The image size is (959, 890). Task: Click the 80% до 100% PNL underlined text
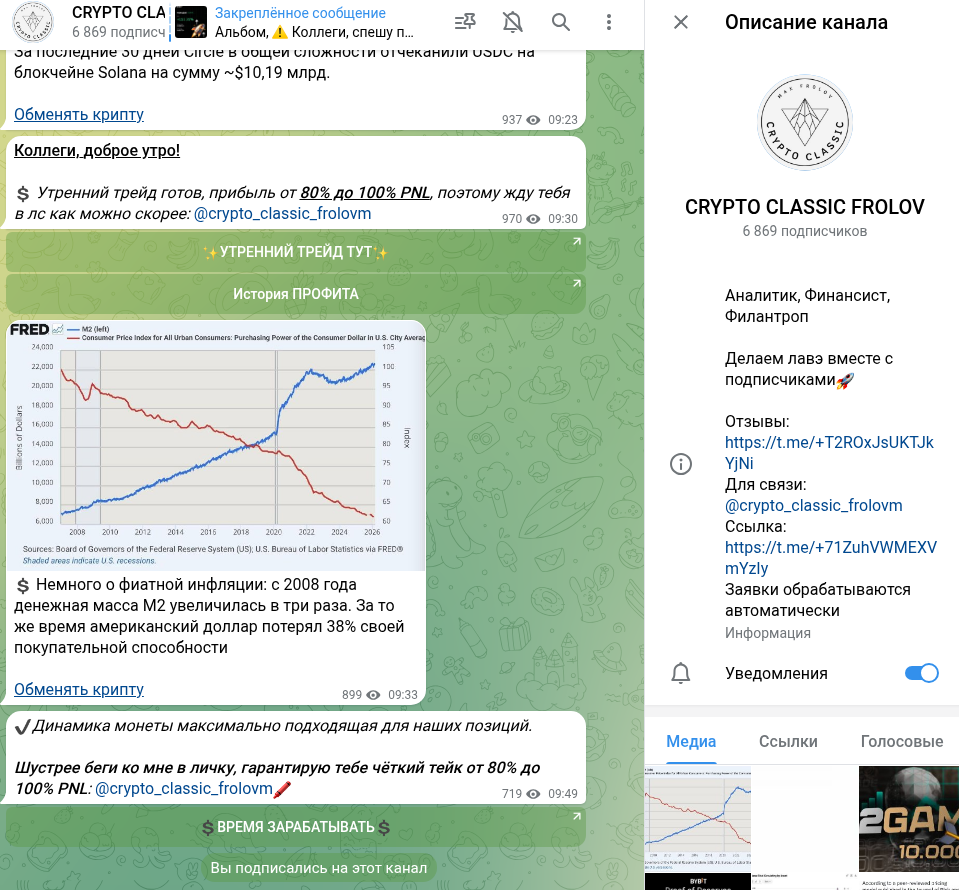[365, 193]
